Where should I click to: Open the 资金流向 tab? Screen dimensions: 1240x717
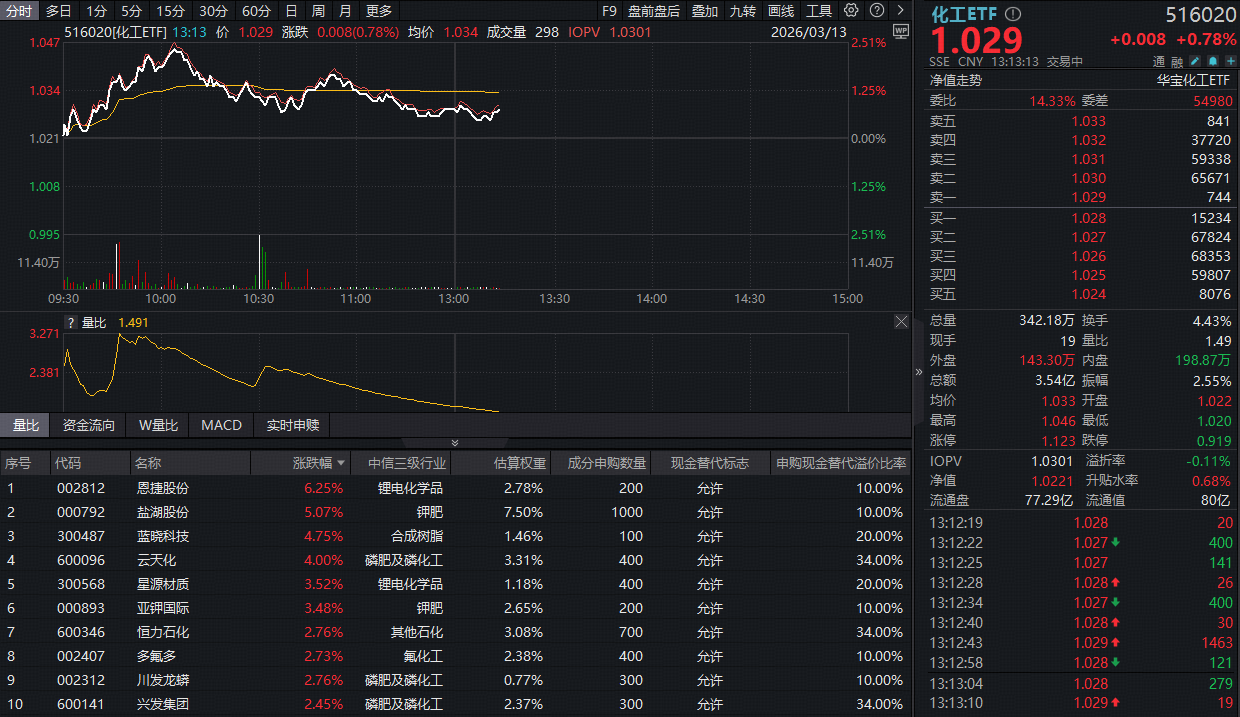pos(89,425)
